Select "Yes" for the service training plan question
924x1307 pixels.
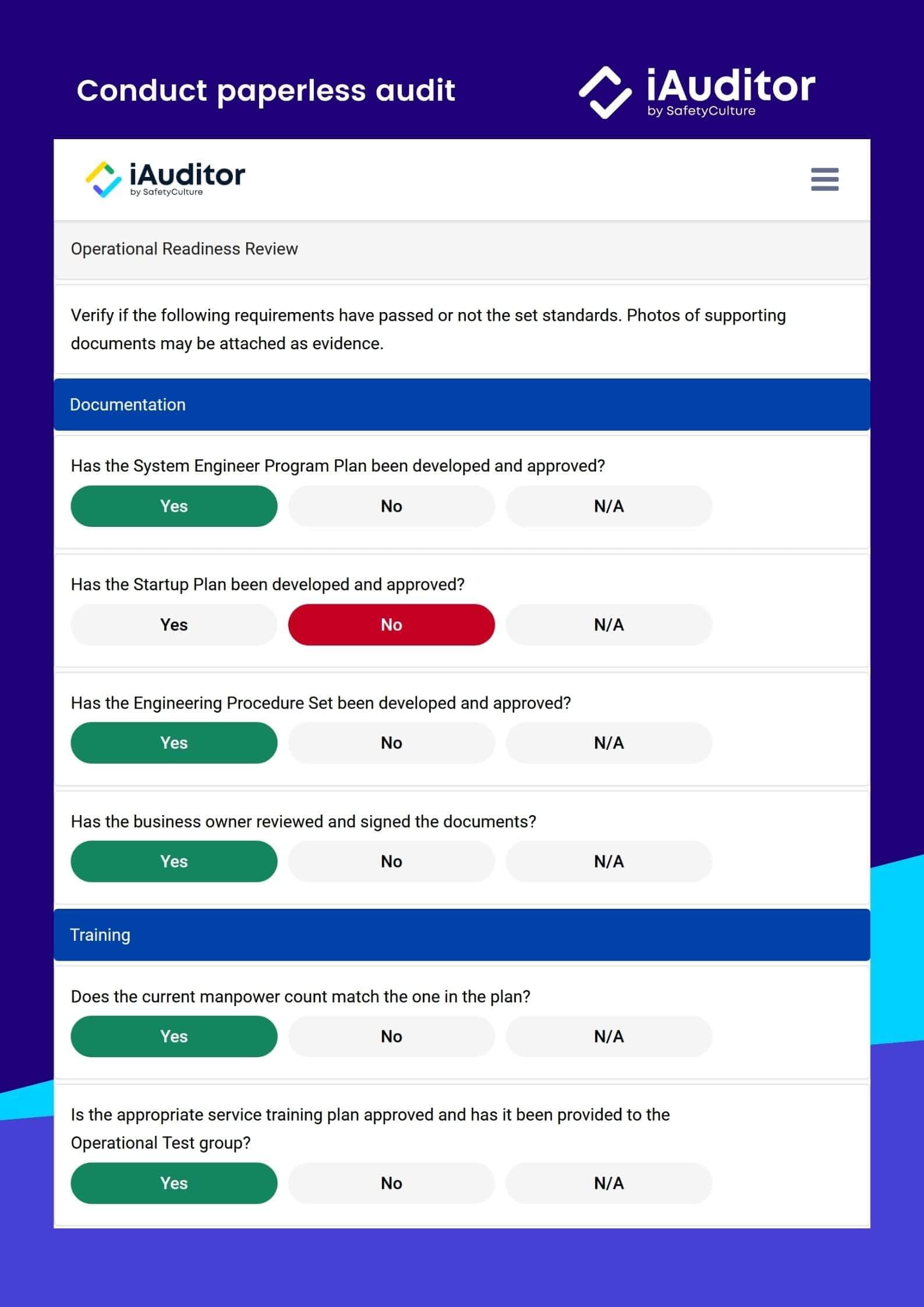click(x=174, y=1183)
